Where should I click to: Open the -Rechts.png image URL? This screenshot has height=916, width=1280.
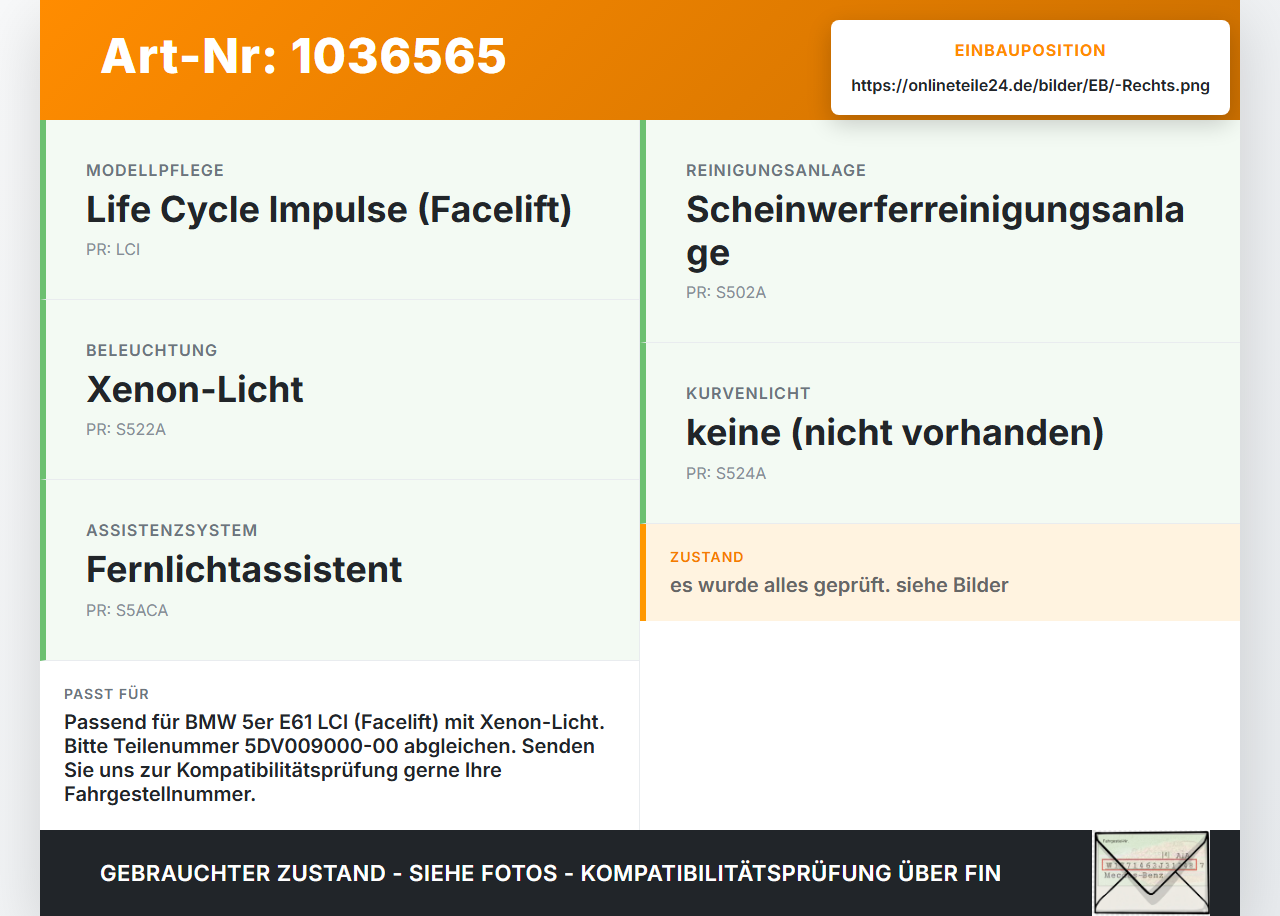point(1030,86)
